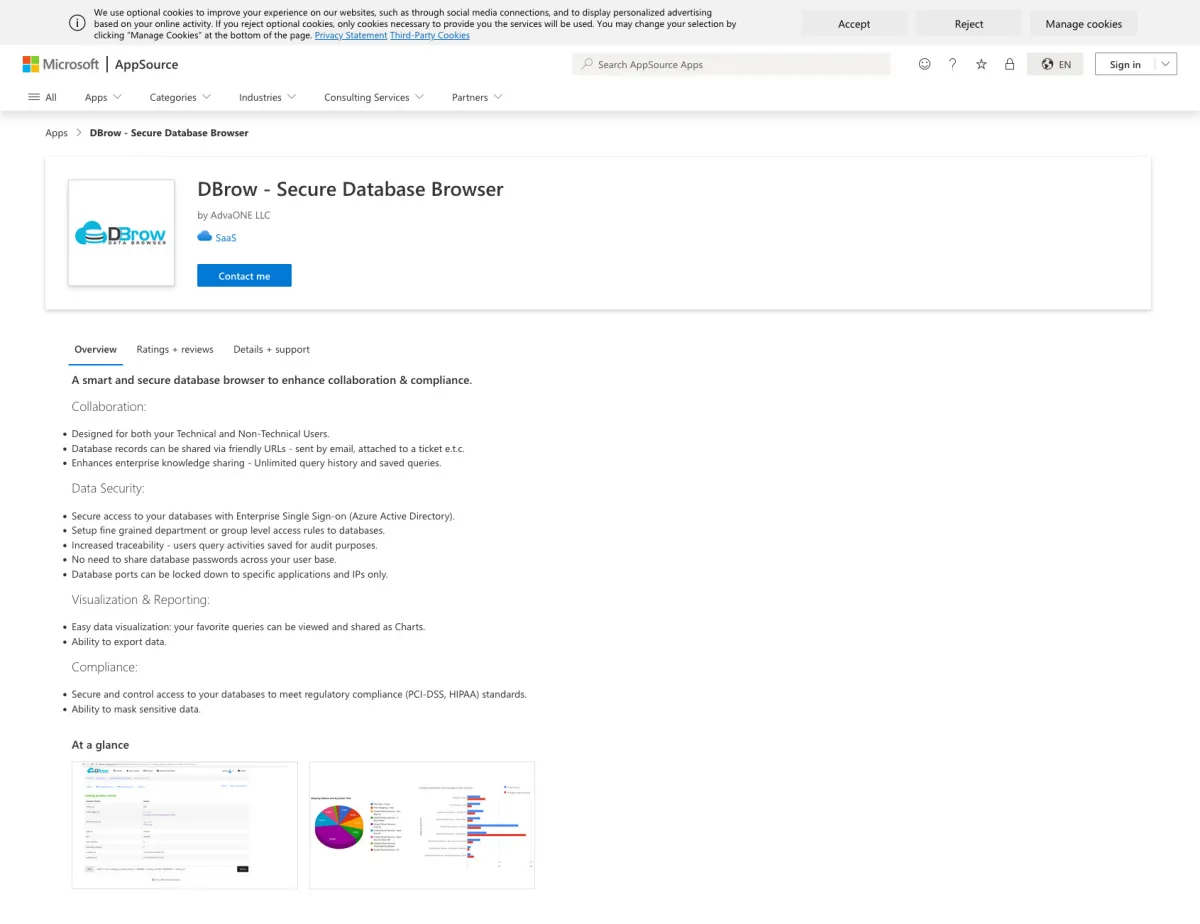
Task: Reject optional cookies
Action: (969, 24)
